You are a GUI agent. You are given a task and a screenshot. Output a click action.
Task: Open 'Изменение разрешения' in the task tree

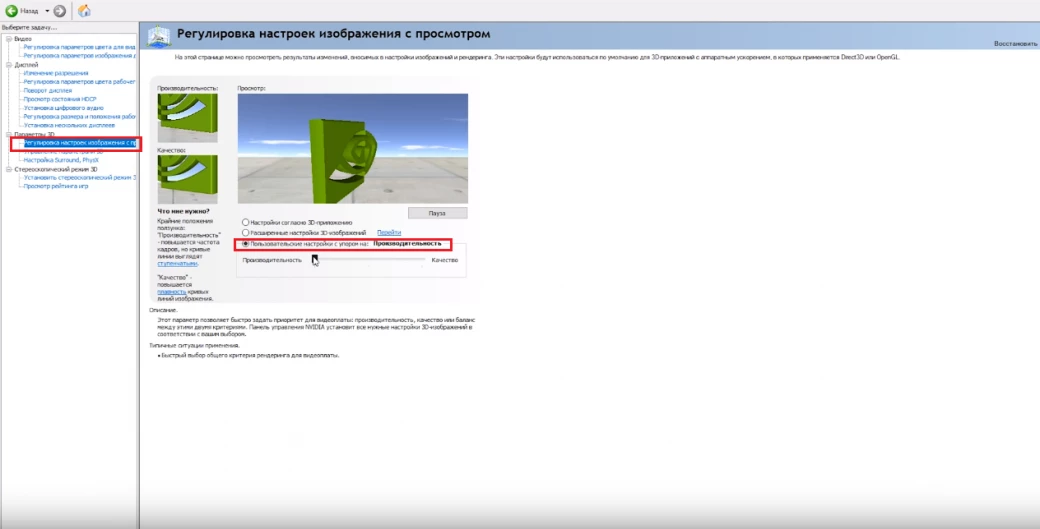[56, 73]
